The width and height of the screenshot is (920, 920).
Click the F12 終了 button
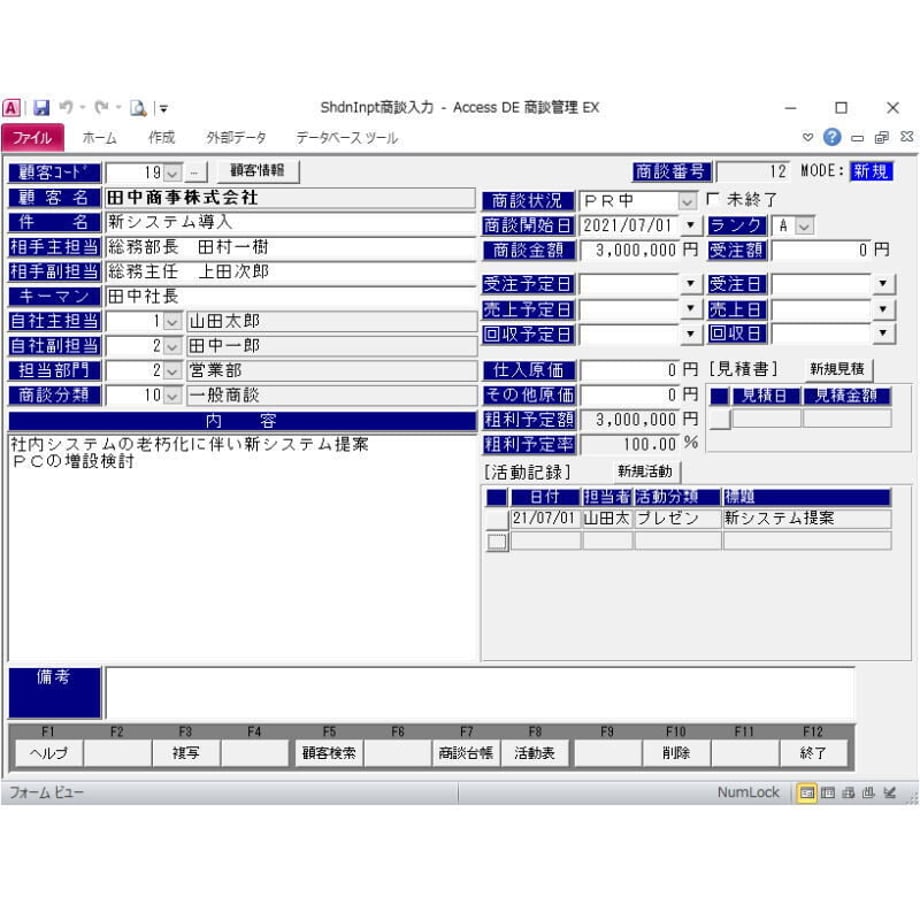click(x=813, y=753)
